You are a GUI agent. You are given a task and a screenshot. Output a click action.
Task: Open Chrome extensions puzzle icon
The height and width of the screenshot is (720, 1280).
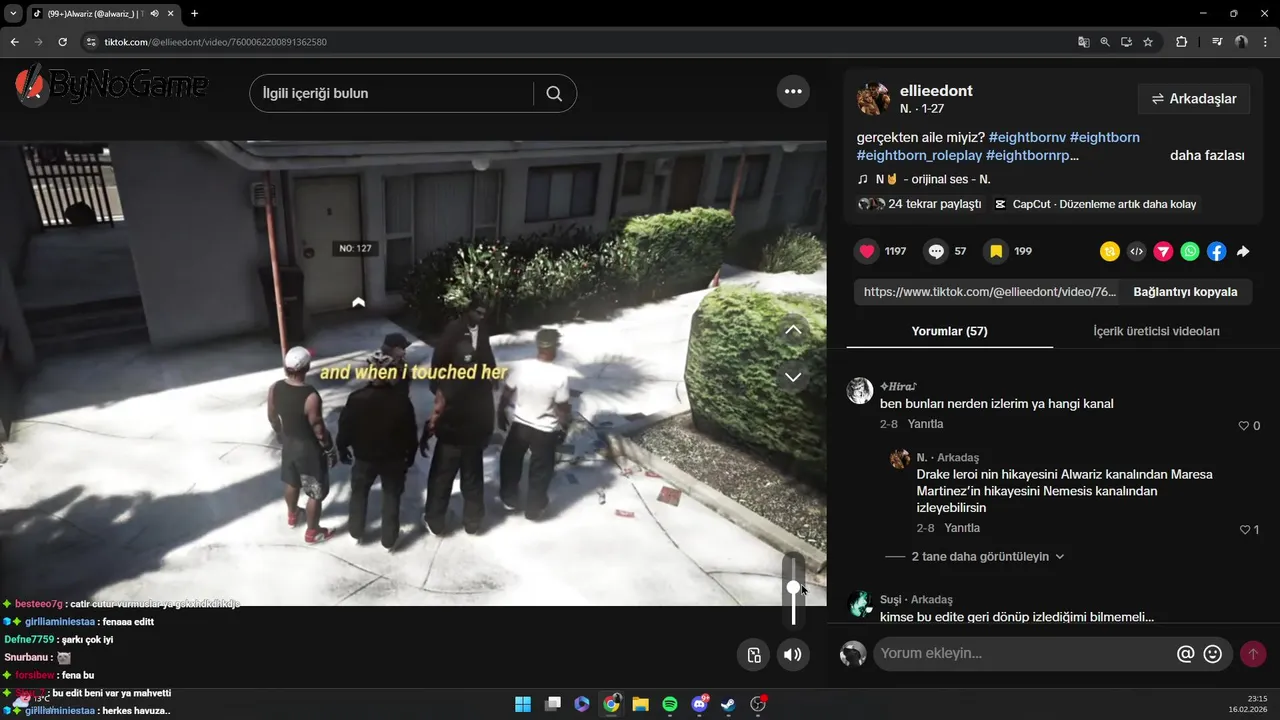[1181, 42]
